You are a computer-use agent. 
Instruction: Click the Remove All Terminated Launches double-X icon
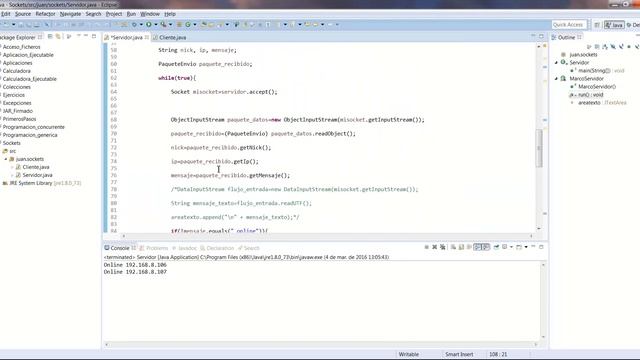pyautogui.click(x=443, y=247)
